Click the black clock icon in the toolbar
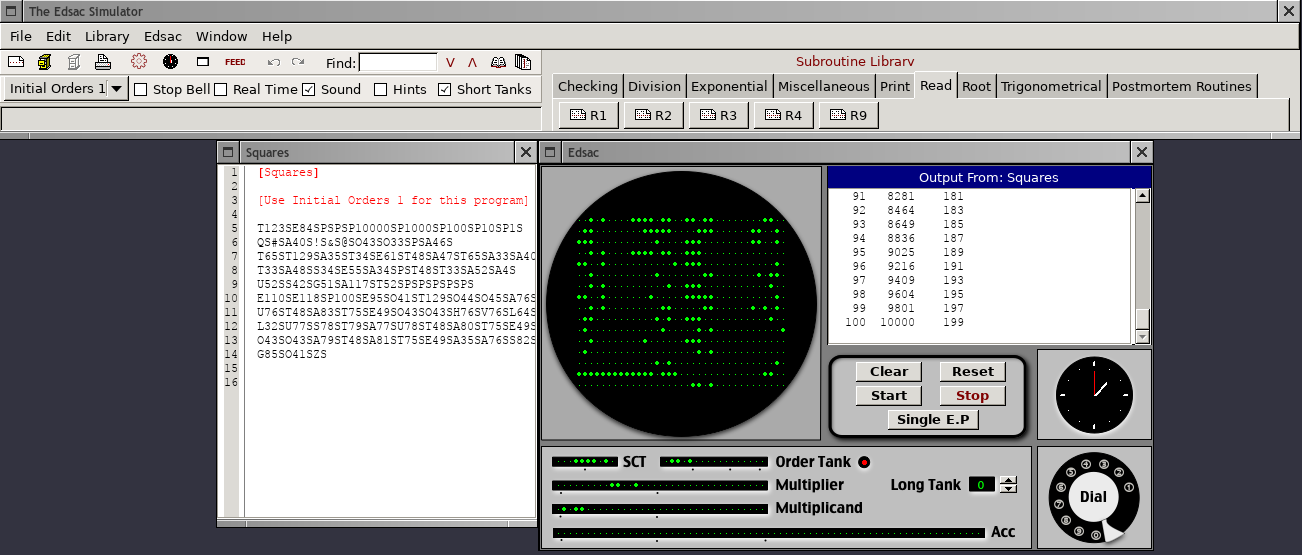The image size is (1302, 555). coord(170,62)
